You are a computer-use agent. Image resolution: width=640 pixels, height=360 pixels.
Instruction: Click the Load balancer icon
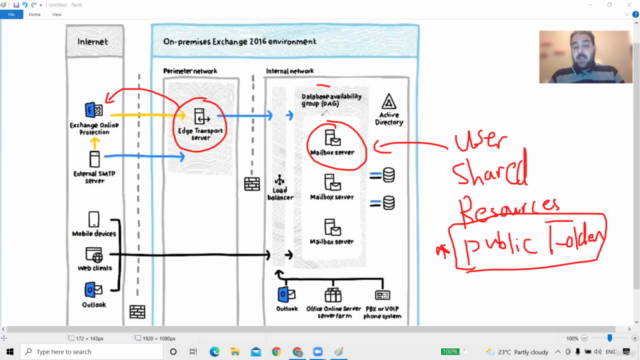click(280, 180)
